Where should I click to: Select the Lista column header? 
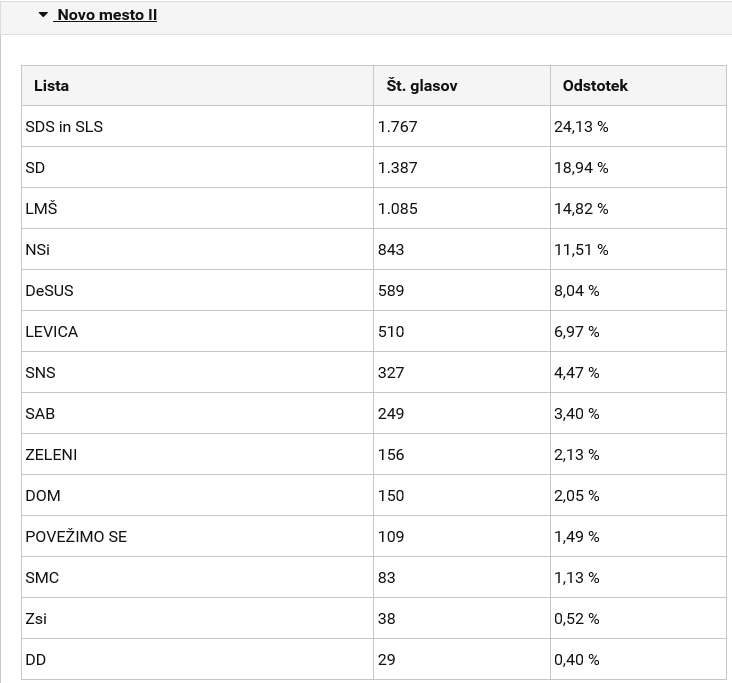[51, 86]
